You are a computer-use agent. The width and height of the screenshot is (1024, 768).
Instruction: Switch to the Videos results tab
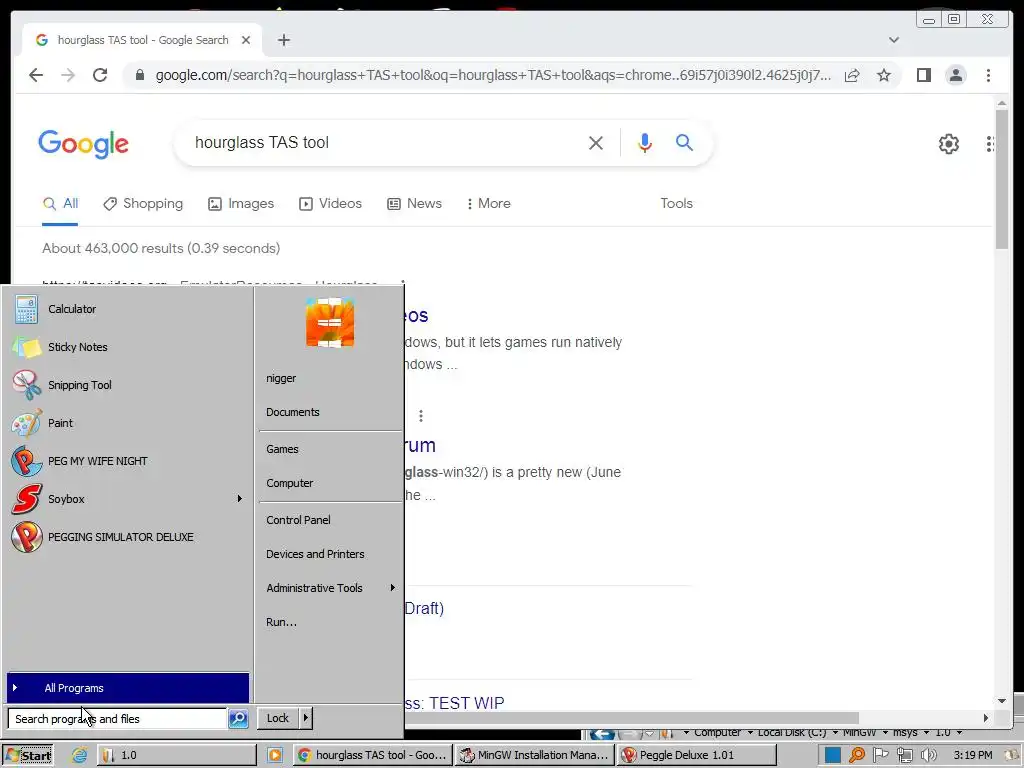330,203
